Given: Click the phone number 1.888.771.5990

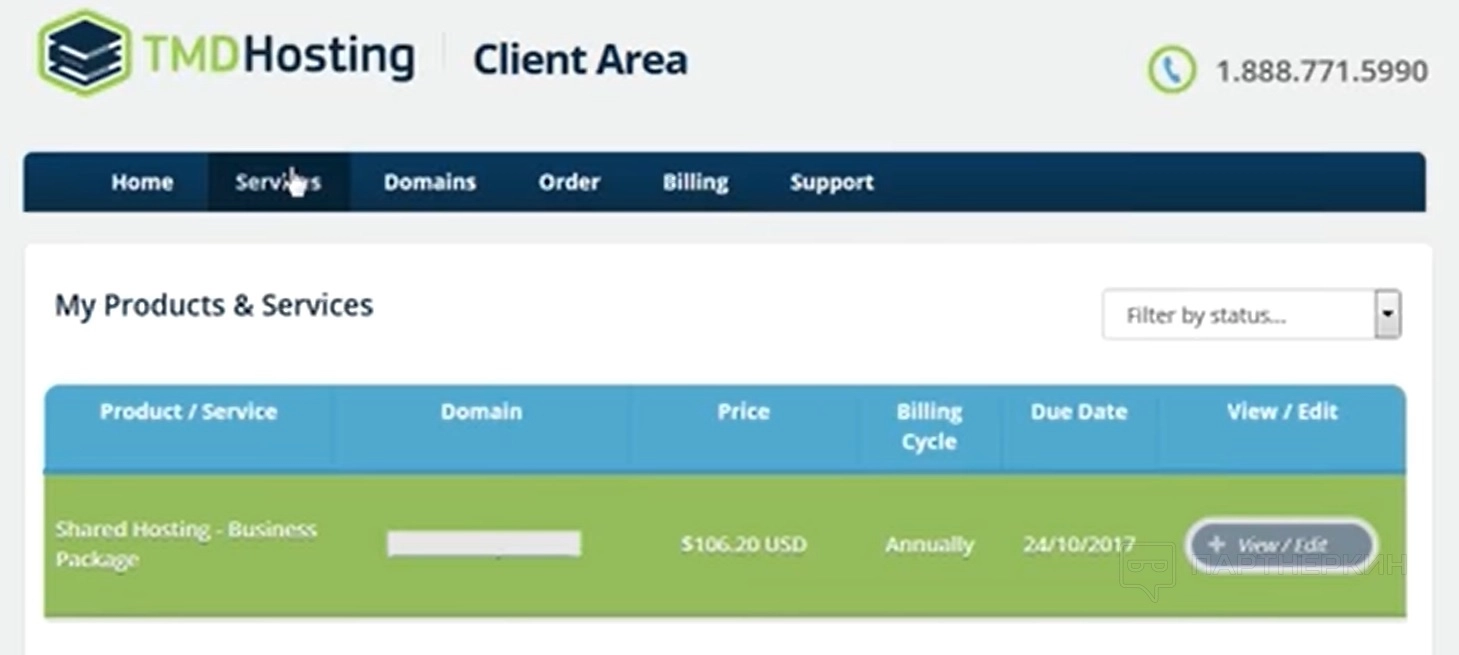Looking at the screenshot, I should pyautogui.click(x=1321, y=72).
